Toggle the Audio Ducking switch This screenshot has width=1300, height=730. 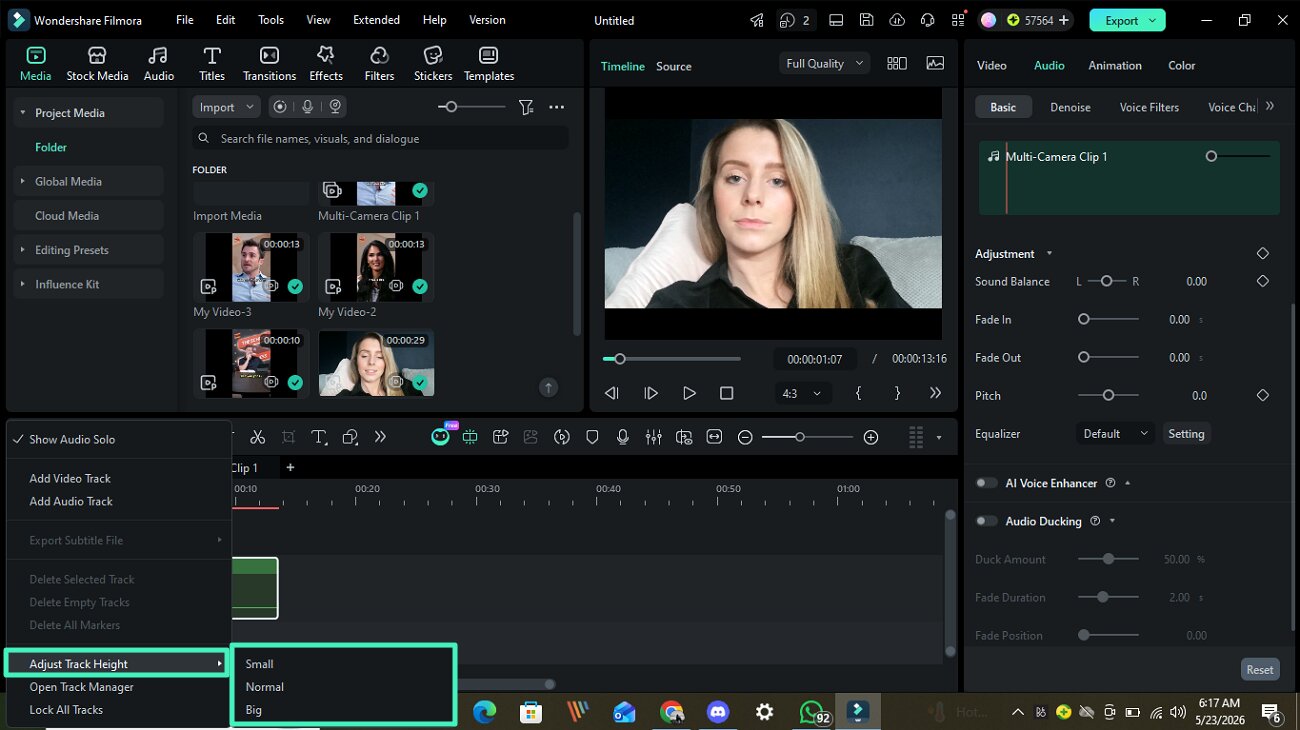(987, 521)
